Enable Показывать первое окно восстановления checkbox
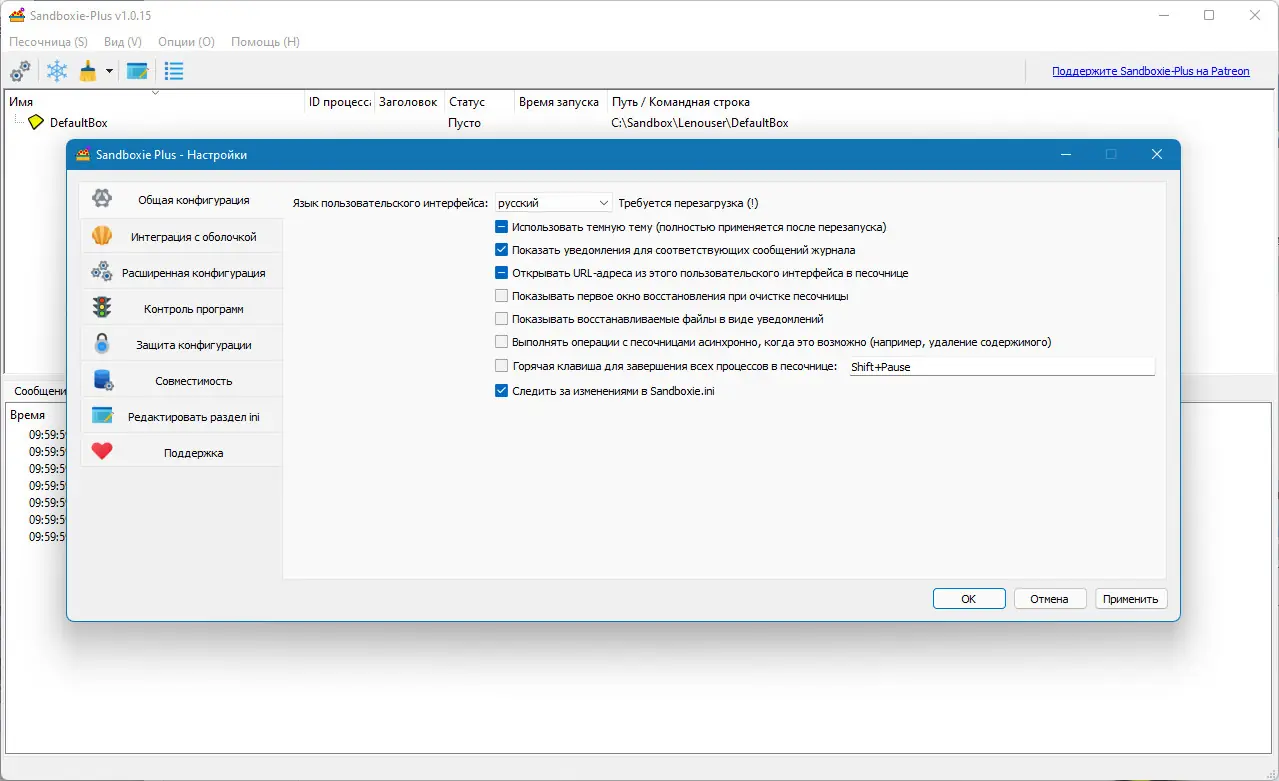The image size is (1279, 781). [x=502, y=296]
